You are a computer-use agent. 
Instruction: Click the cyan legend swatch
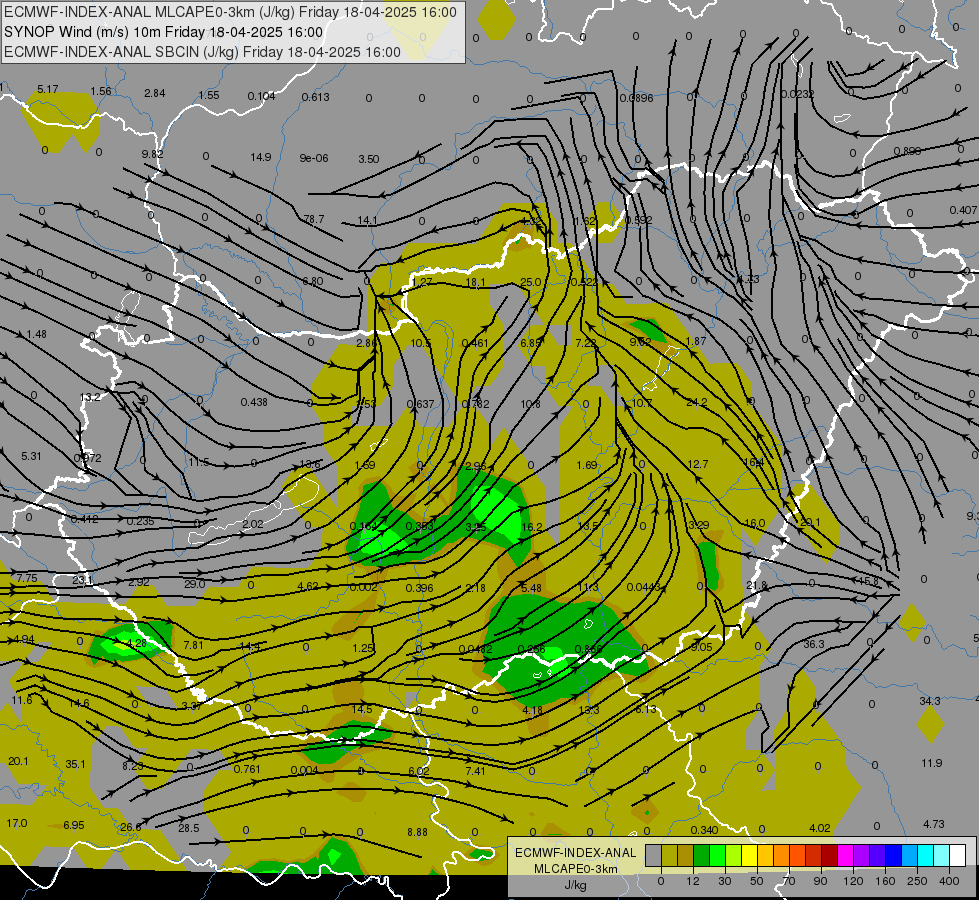(925, 855)
